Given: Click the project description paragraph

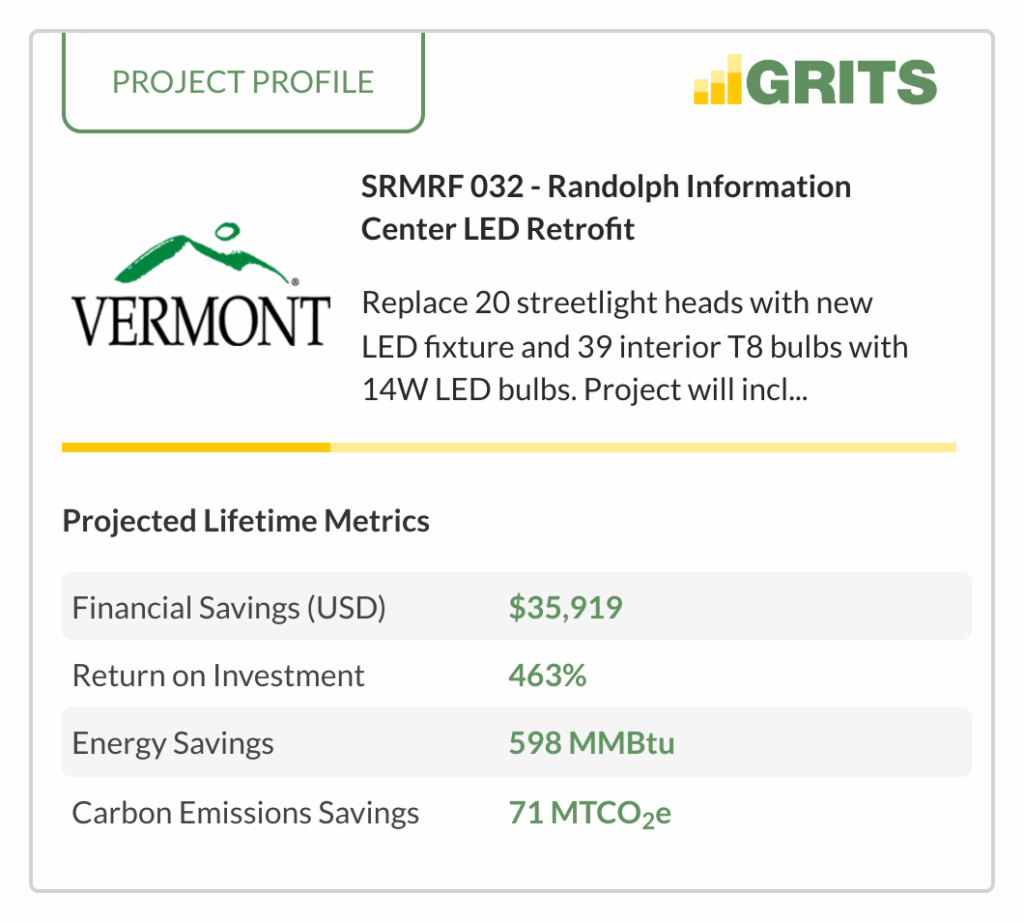Looking at the screenshot, I should (634, 346).
